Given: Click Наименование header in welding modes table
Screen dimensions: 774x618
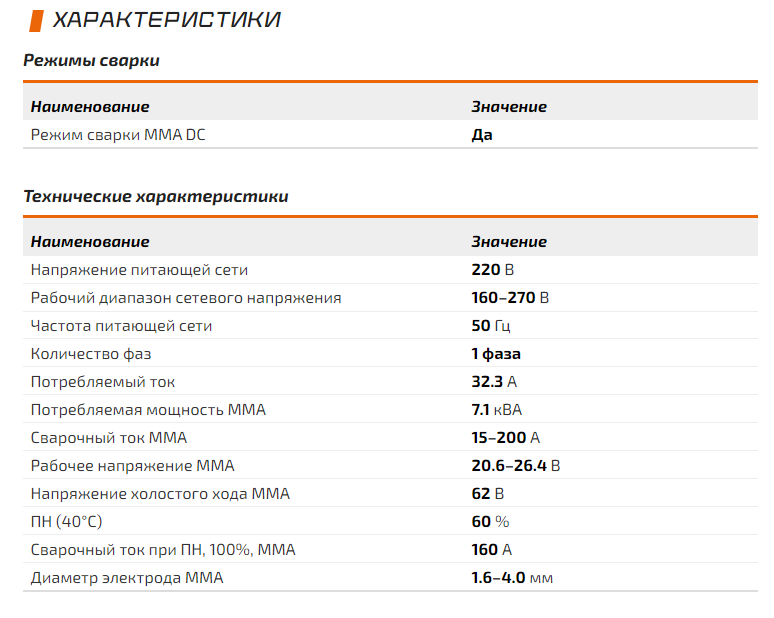Looking at the screenshot, I should pos(90,107).
